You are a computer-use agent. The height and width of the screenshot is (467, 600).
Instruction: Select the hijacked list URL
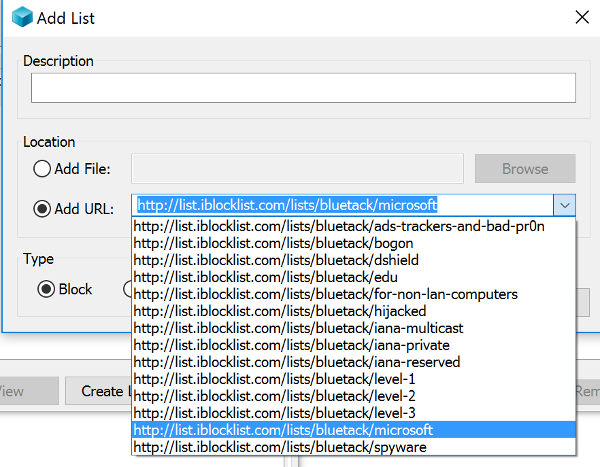click(339, 311)
